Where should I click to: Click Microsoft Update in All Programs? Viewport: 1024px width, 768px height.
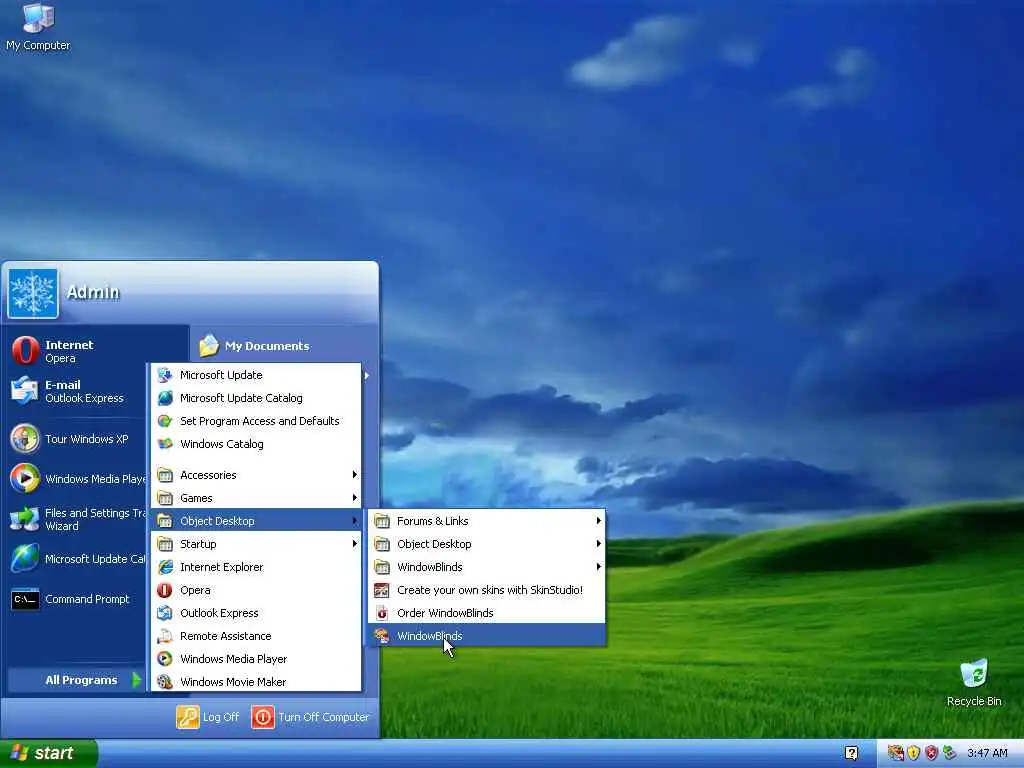[x=256, y=375]
